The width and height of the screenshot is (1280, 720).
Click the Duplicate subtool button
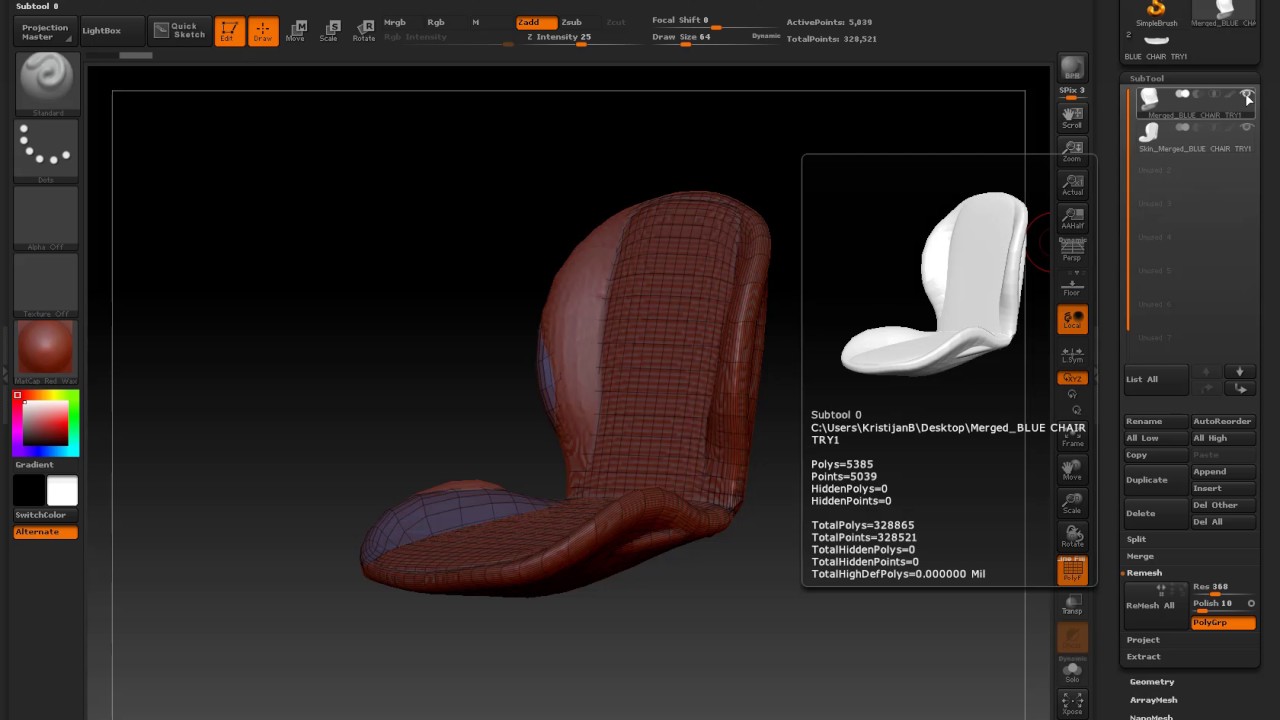(x=1156, y=480)
